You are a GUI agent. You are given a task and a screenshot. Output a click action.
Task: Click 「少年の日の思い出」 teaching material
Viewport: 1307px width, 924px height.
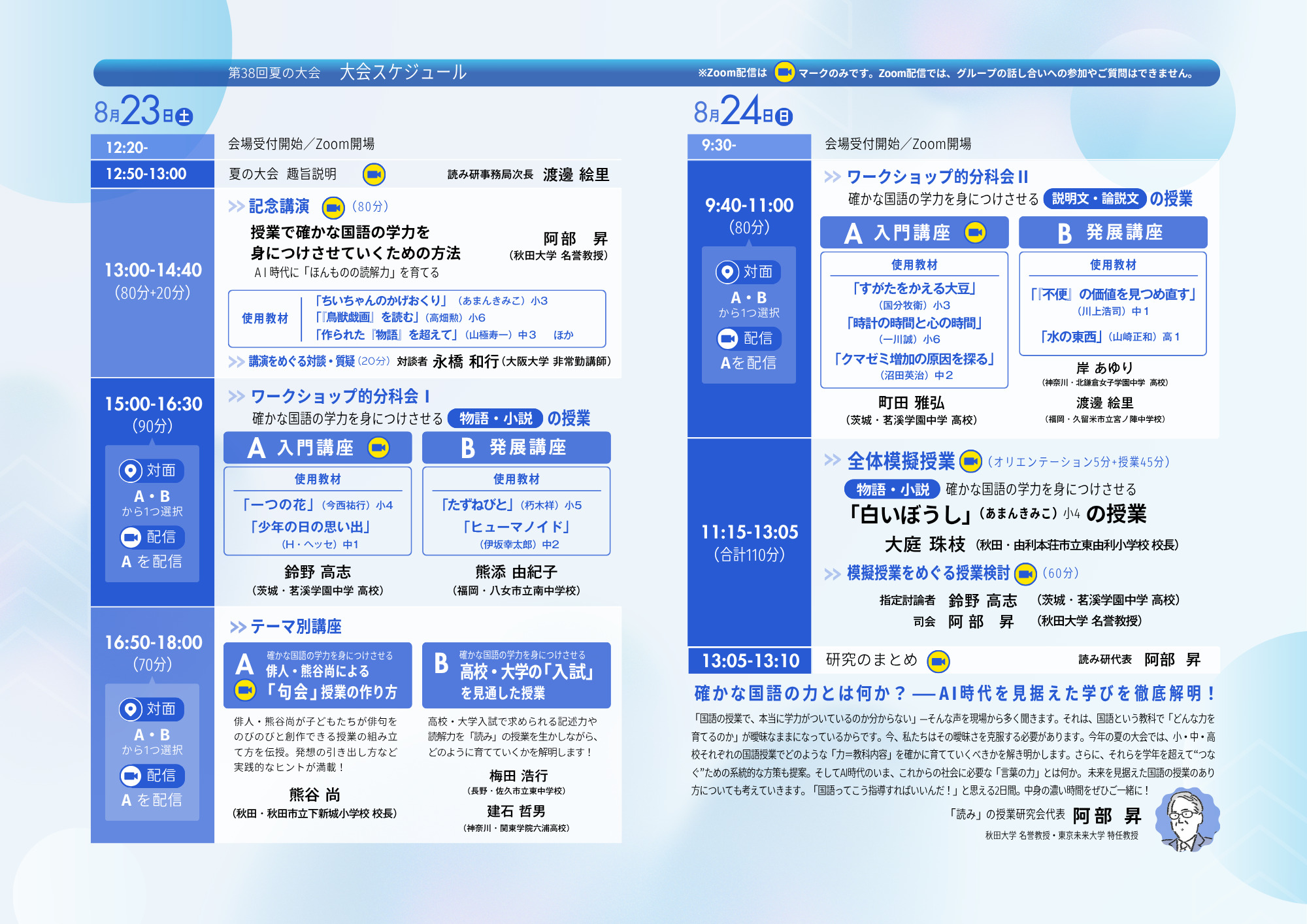pos(310,527)
